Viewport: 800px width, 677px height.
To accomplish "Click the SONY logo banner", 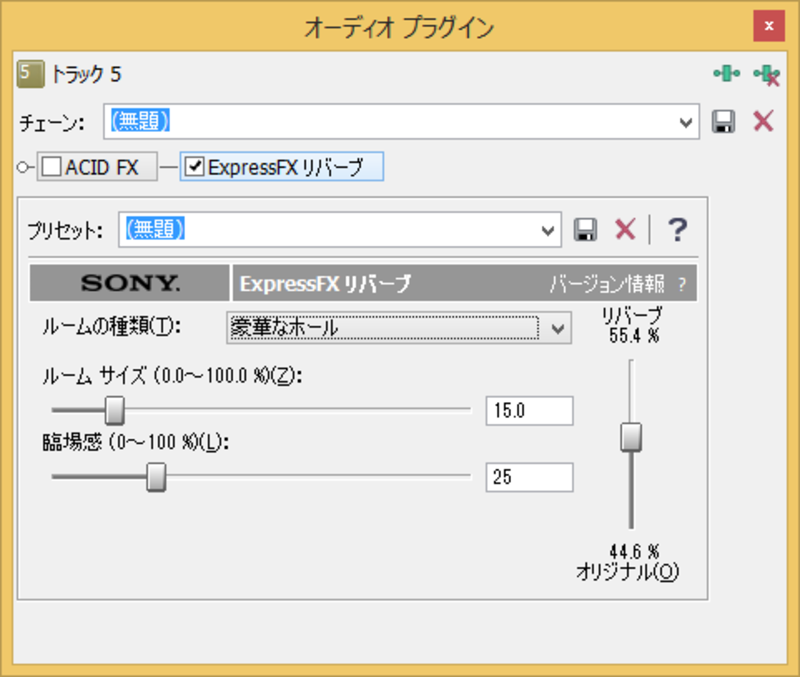I will [x=130, y=283].
